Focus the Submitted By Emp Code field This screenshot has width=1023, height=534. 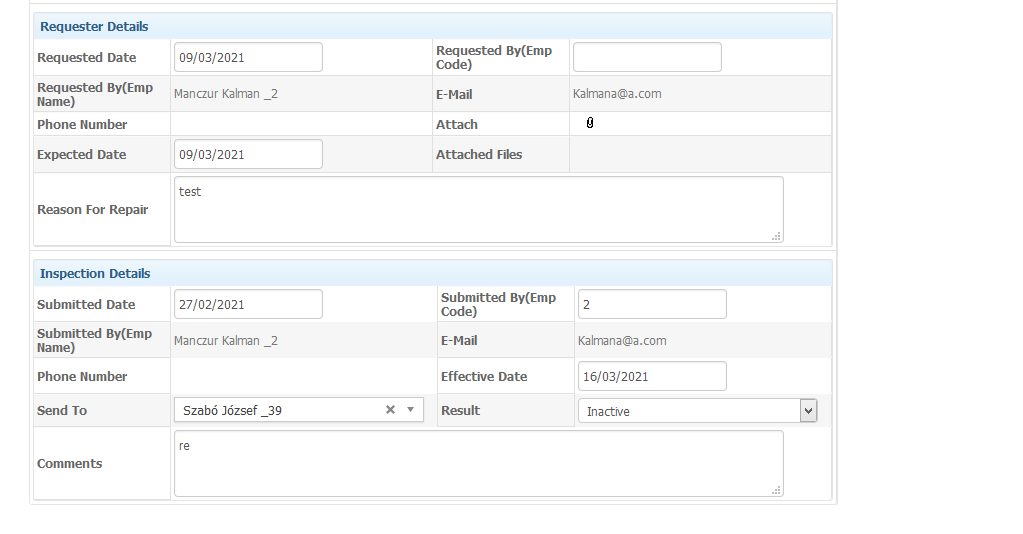coord(652,304)
